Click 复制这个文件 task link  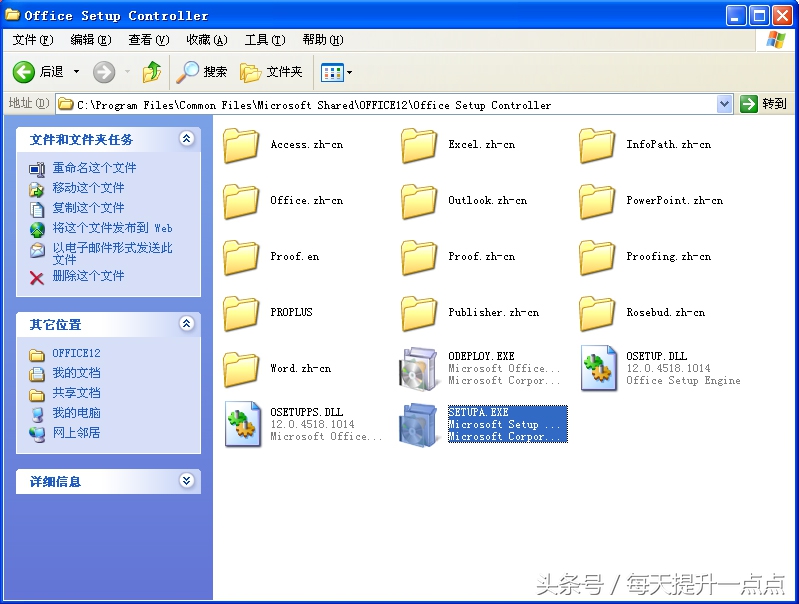(x=88, y=208)
